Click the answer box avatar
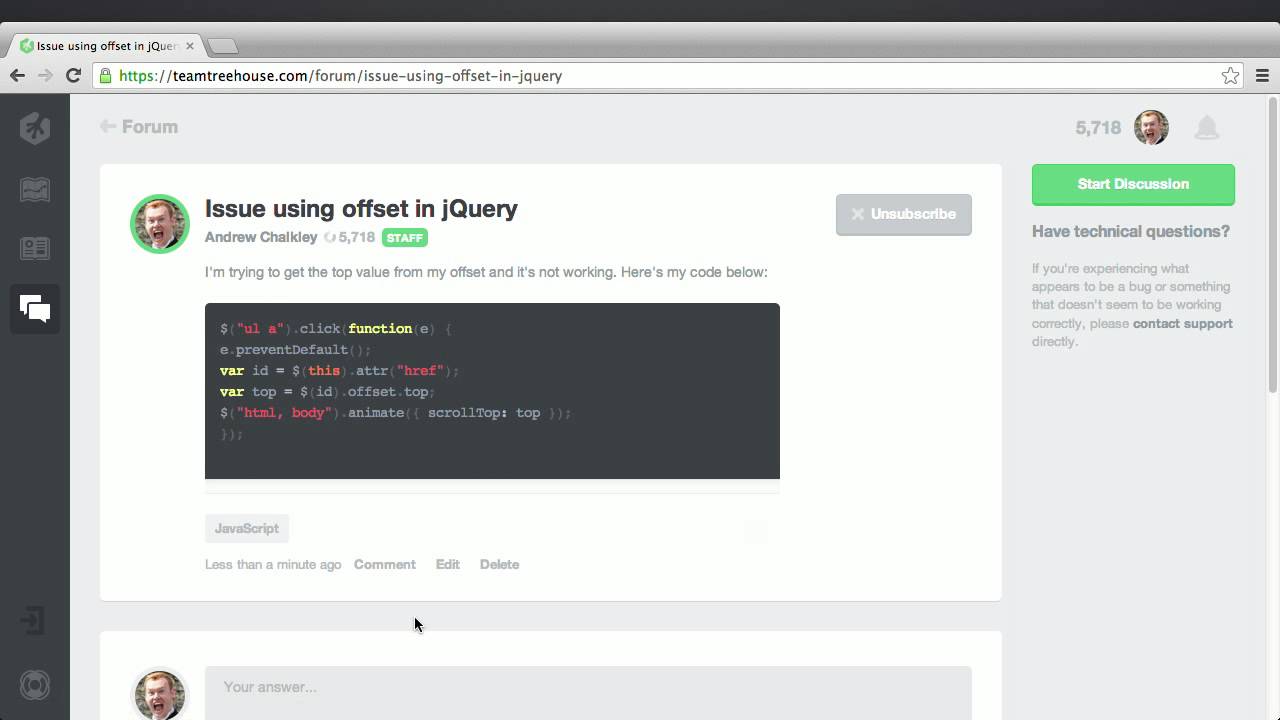Image resolution: width=1280 pixels, height=720 pixels. [x=160, y=694]
